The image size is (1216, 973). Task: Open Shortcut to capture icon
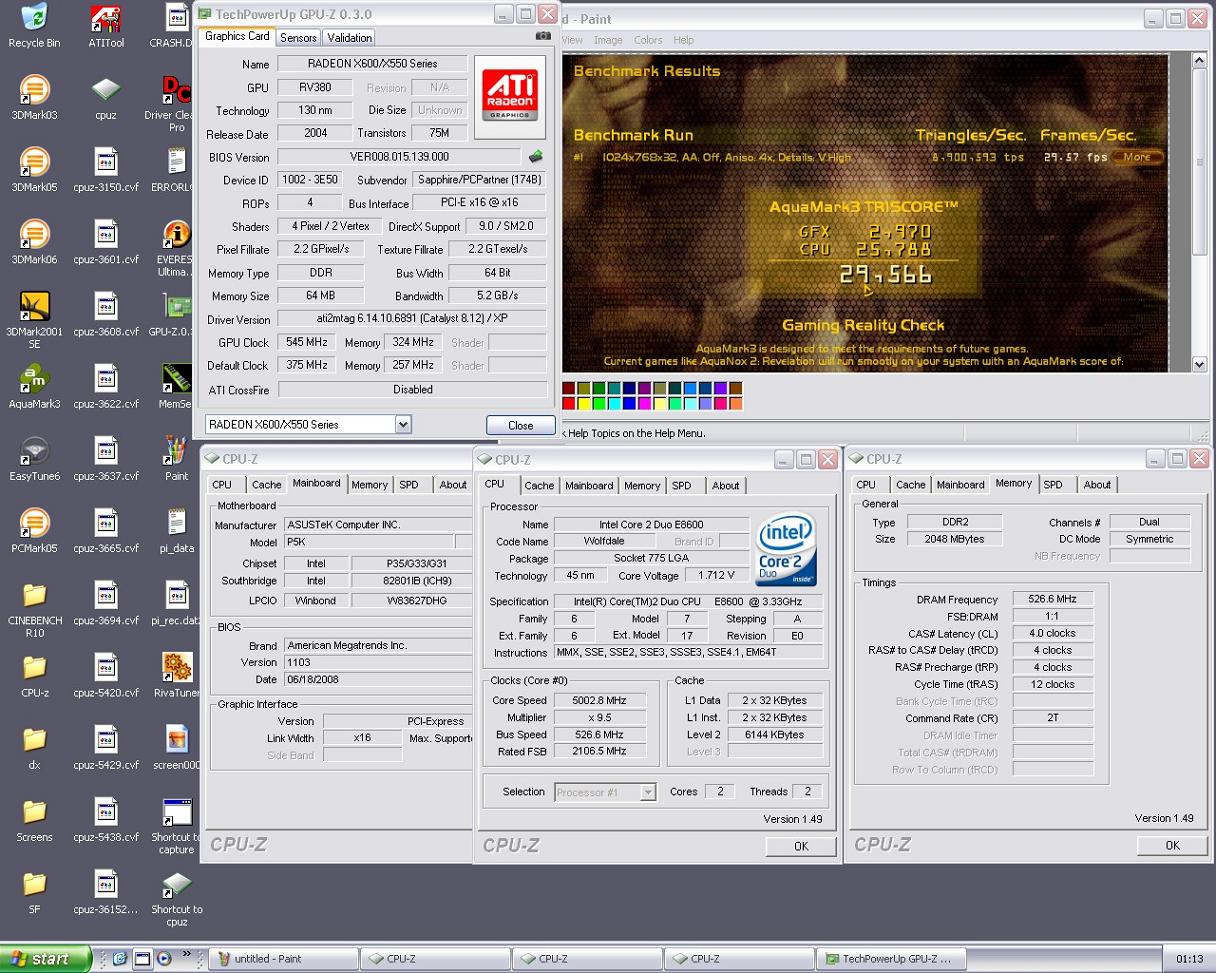point(176,826)
